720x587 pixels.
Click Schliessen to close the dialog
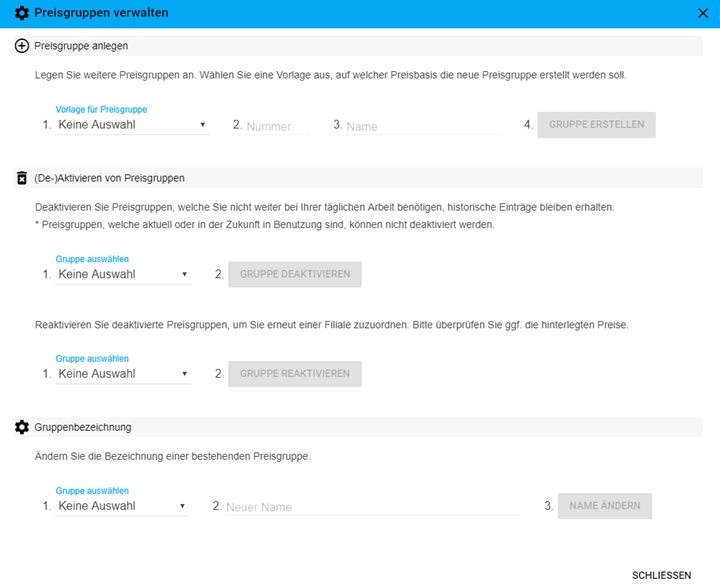pos(661,575)
